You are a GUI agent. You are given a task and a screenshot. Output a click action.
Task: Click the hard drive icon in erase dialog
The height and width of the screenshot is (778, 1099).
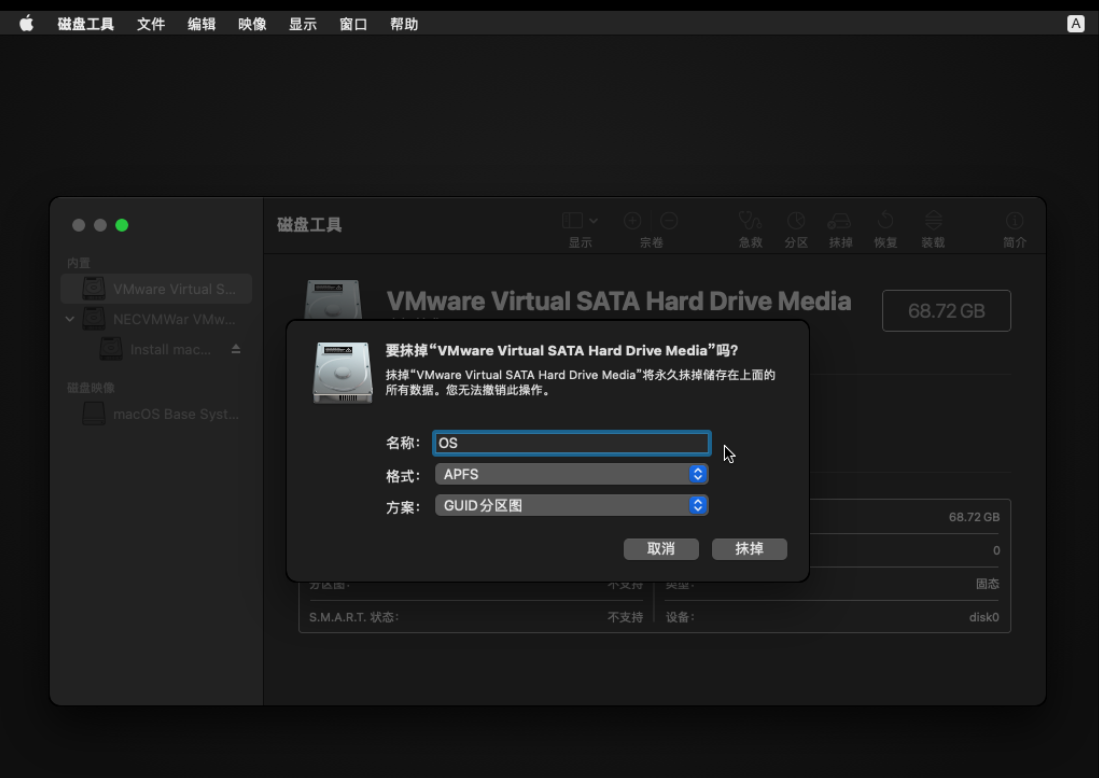[x=343, y=373]
